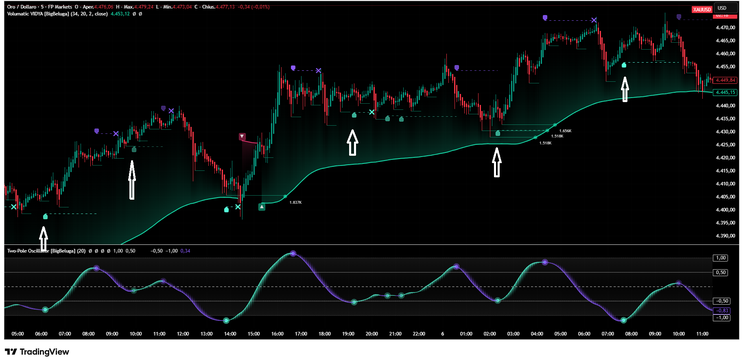Click the XAUUSD red symbol label
The height and width of the screenshot is (364, 743).
(x=702, y=8)
